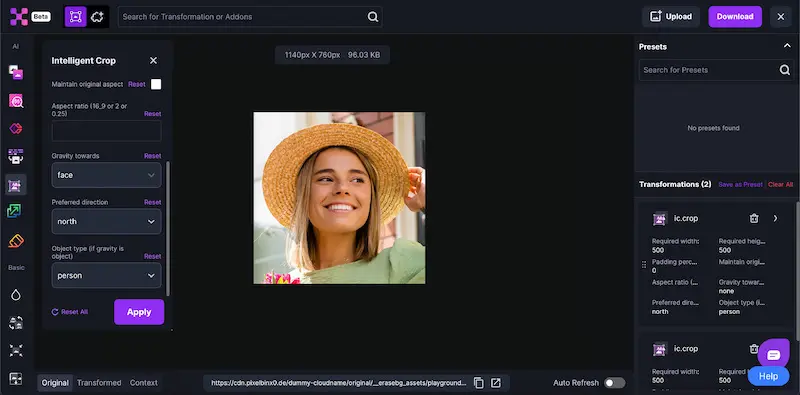Click the No presets found message
The height and width of the screenshot is (395, 800).
(713, 128)
